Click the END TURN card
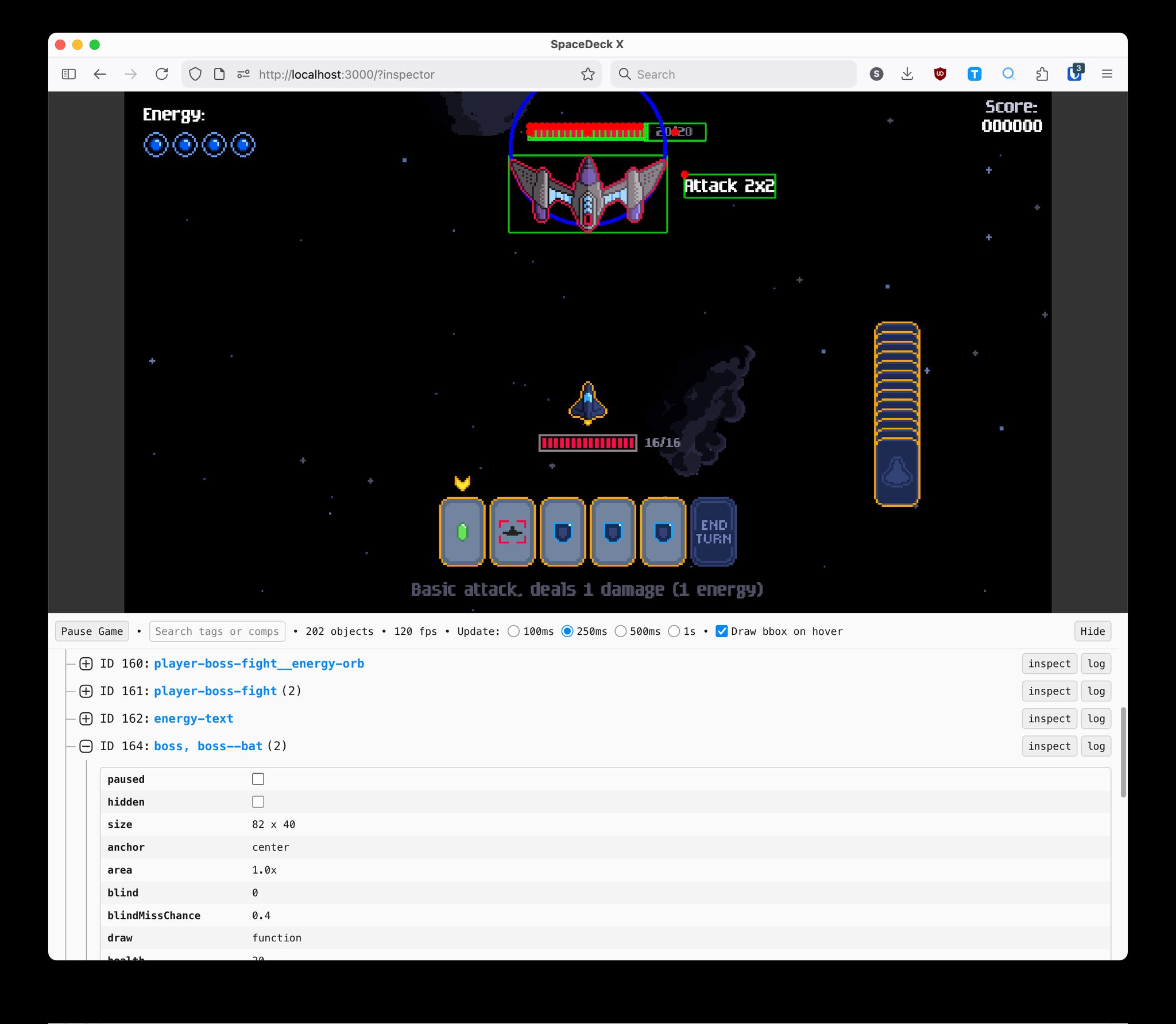The image size is (1176, 1024). (714, 532)
